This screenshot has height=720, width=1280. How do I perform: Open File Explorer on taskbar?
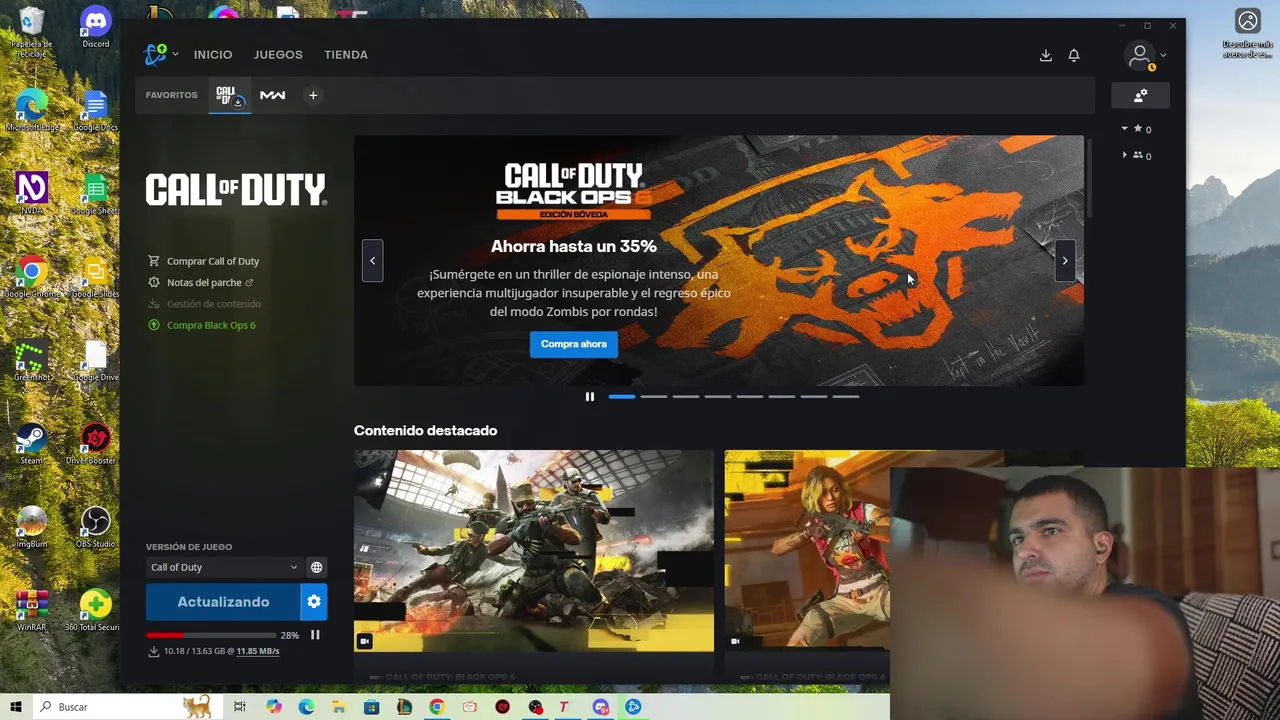[x=338, y=707]
